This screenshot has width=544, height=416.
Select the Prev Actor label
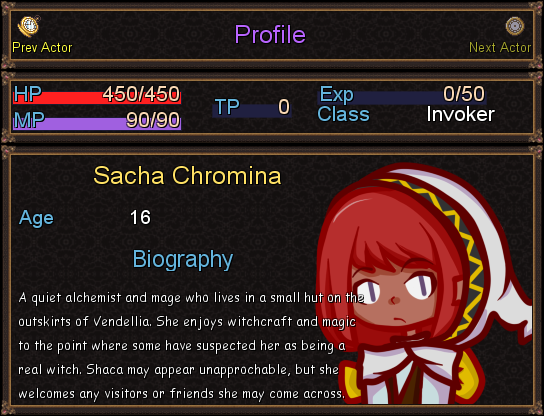pos(42,48)
